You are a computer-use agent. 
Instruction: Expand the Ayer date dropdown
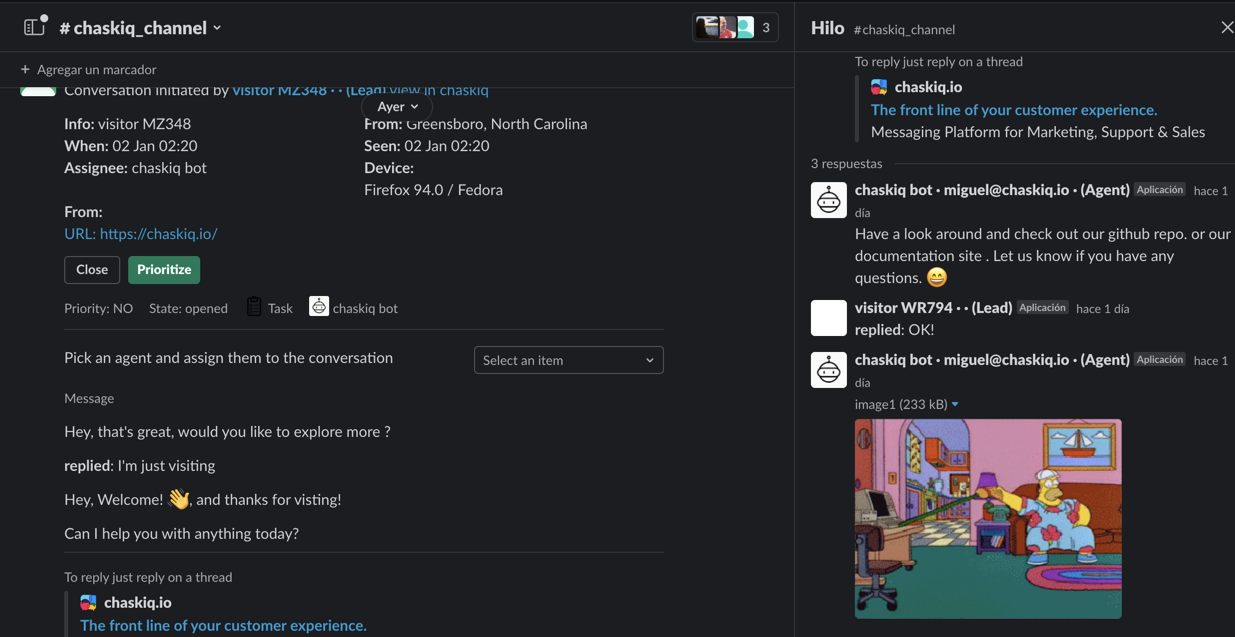point(397,107)
